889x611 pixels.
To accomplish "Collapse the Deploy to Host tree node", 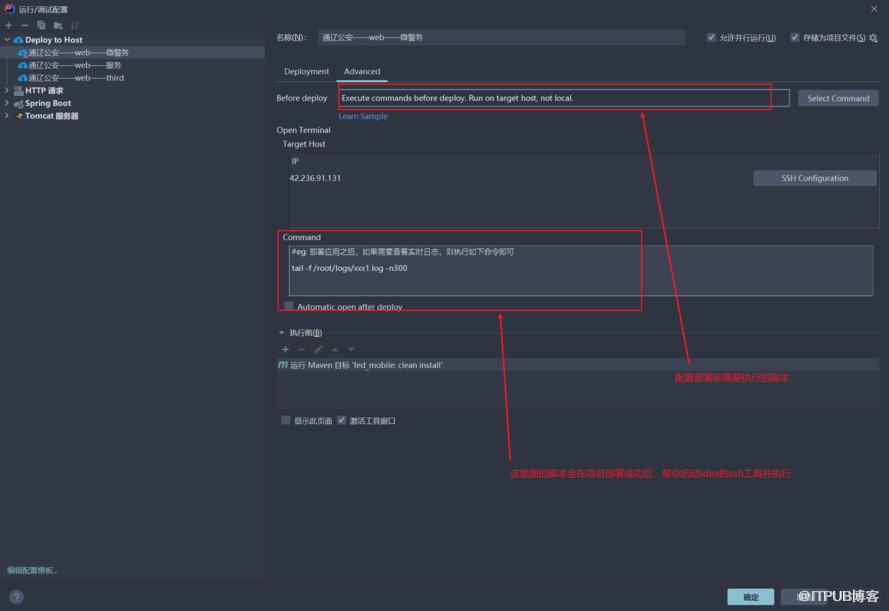I will [x=7, y=40].
